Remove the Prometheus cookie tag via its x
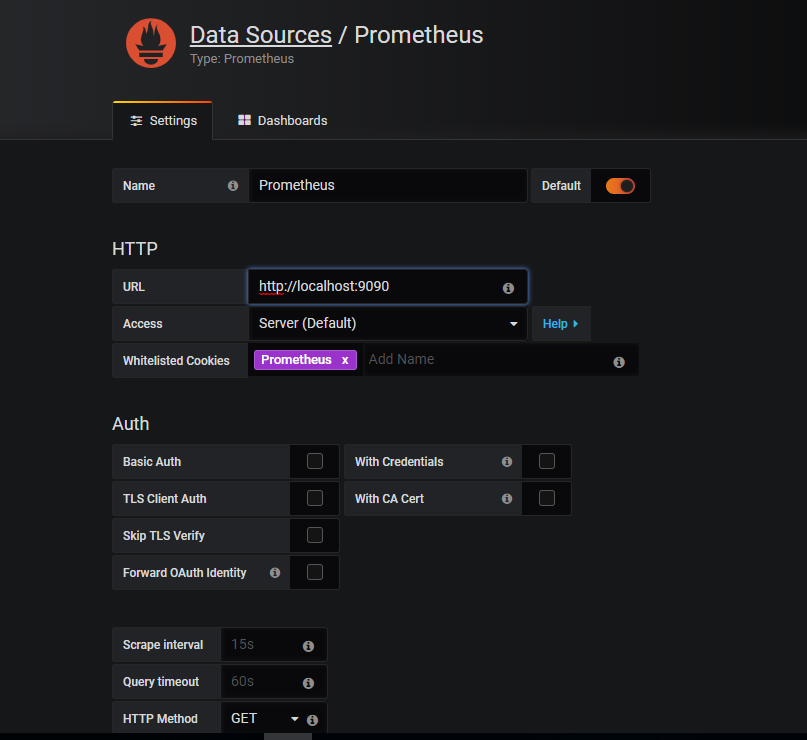This screenshot has height=740, width=807. coord(345,360)
